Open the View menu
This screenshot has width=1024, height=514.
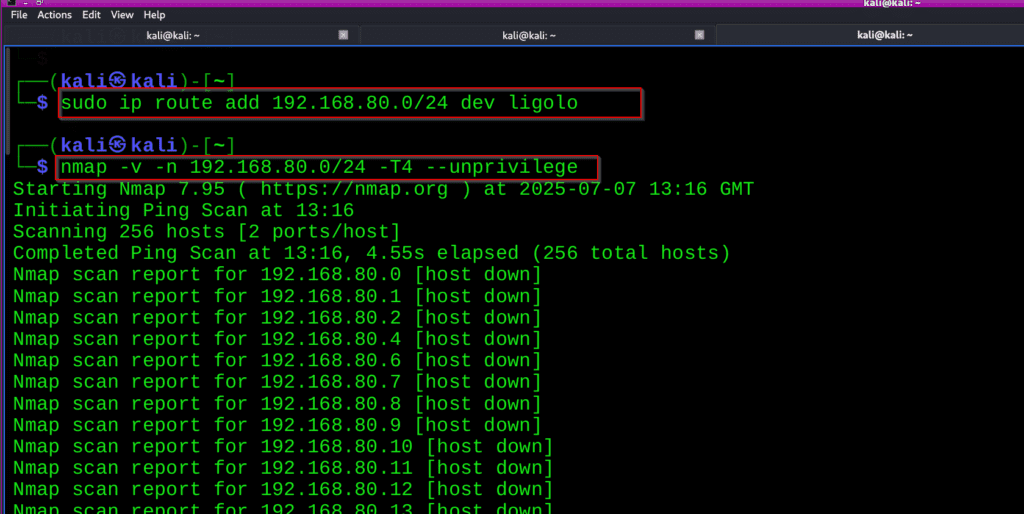coord(122,14)
